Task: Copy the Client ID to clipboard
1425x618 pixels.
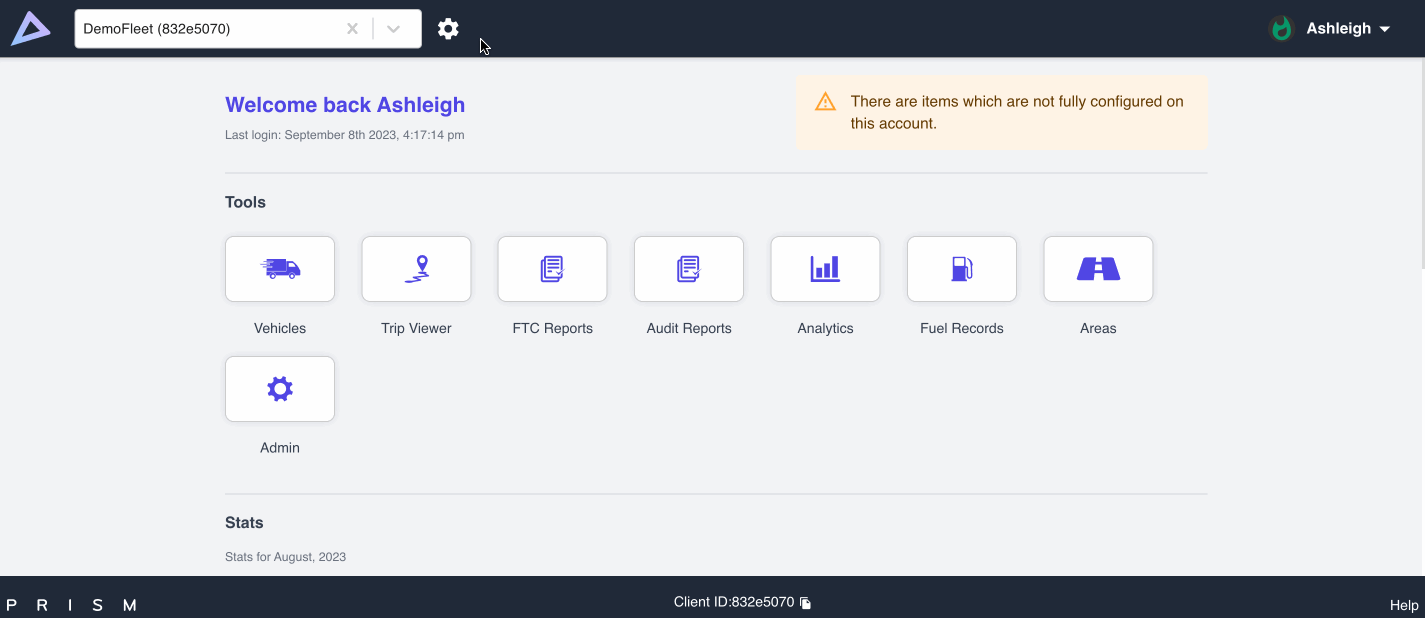Action: pos(806,603)
